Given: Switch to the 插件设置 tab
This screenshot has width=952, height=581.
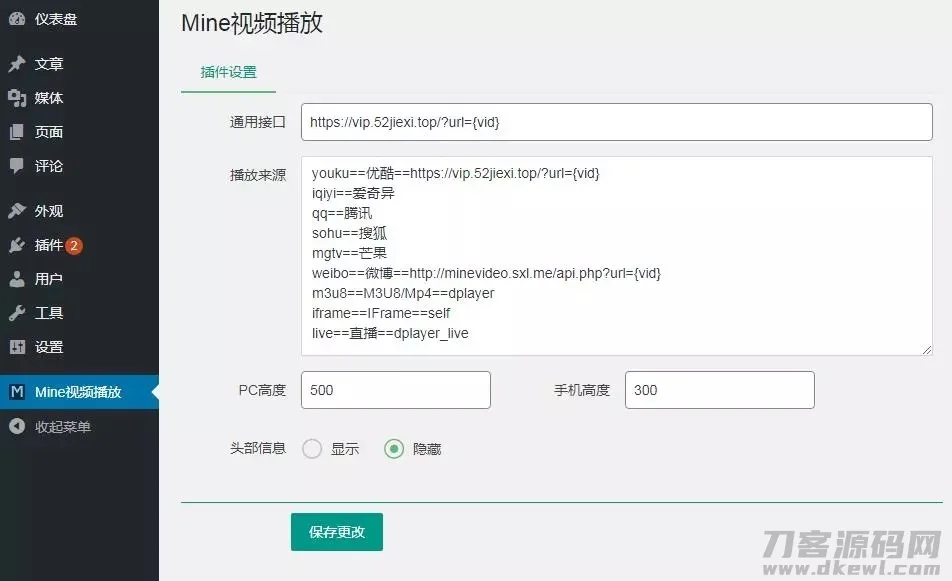Looking at the screenshot, I should click(227, 73).
